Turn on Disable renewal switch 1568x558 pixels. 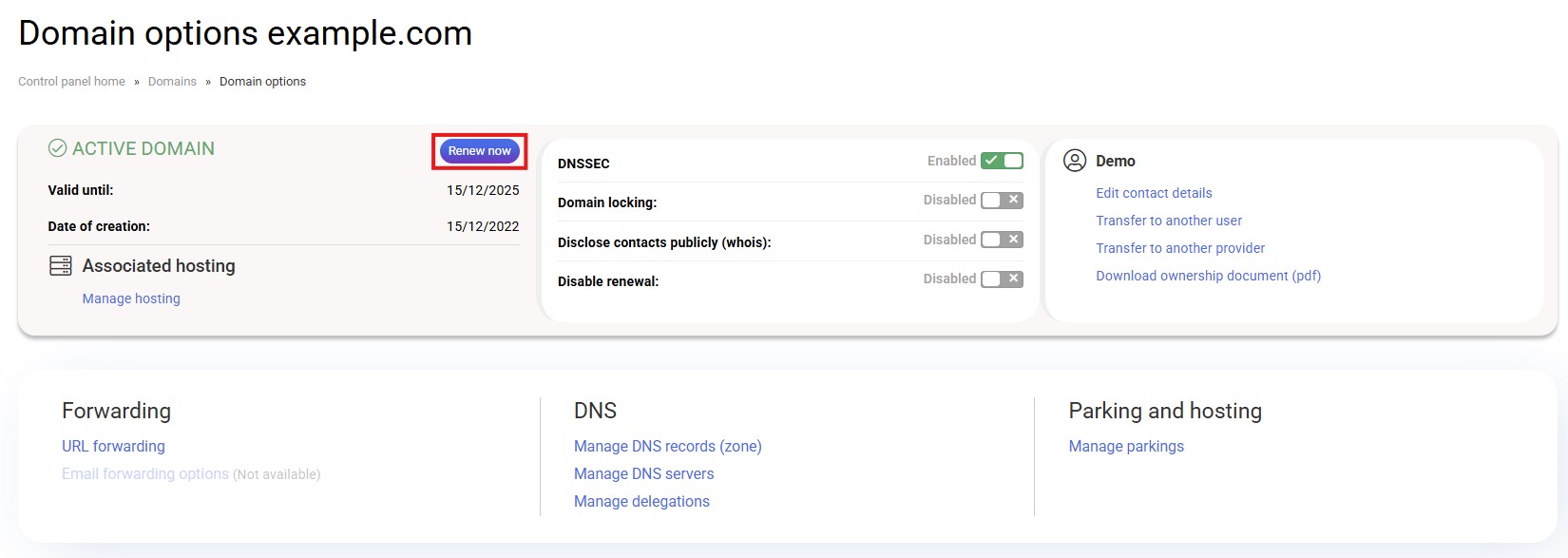[1002, 279]
